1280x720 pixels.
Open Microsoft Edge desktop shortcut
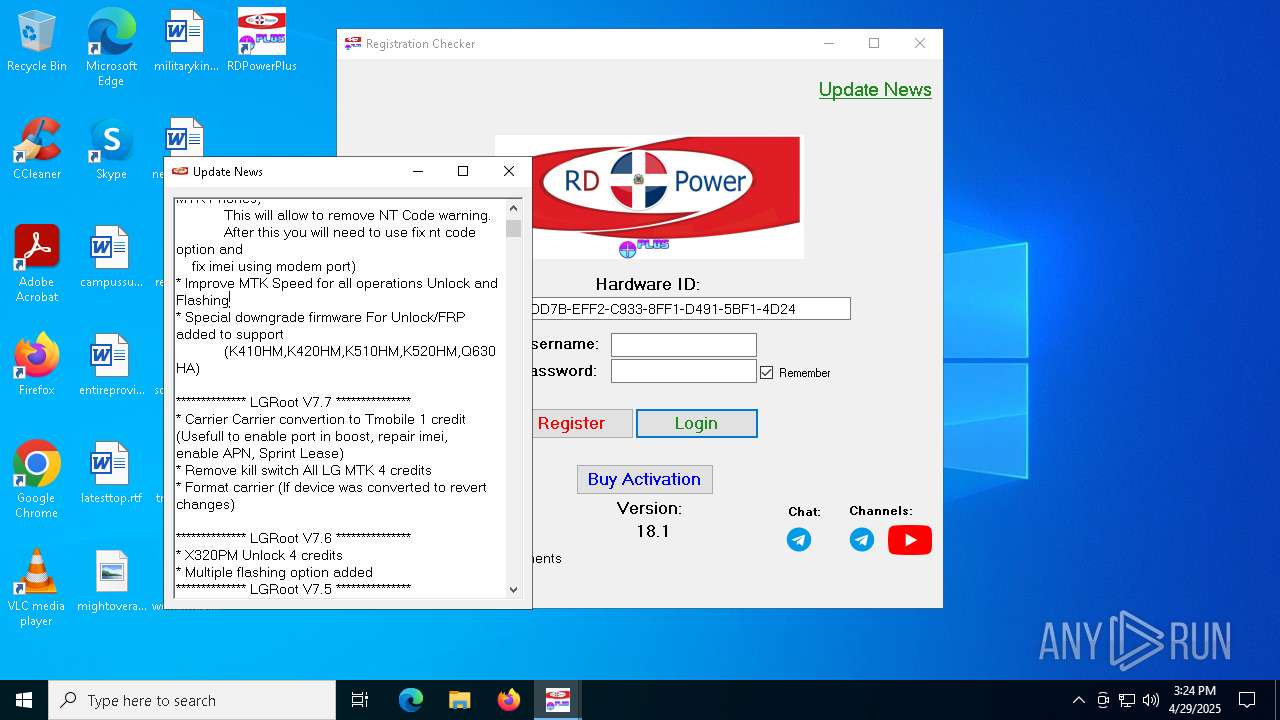(111, 47)
